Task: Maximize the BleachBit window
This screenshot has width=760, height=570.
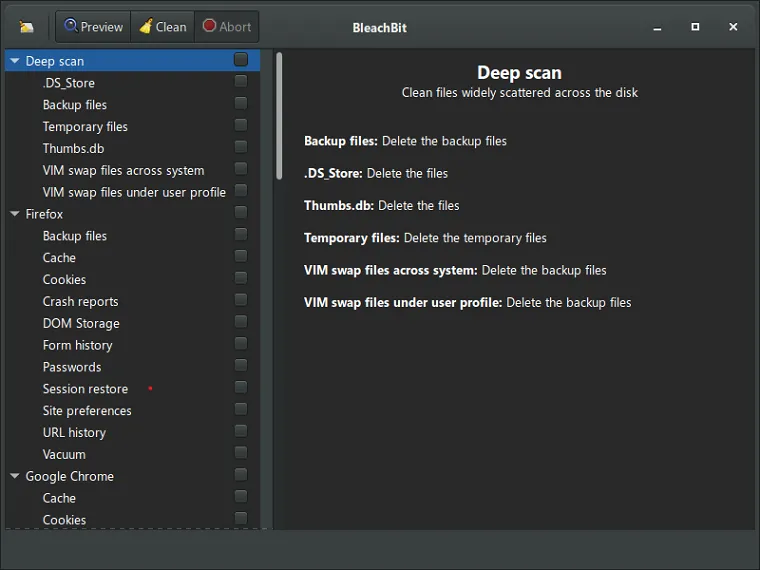Action: [x=695, y=27]
